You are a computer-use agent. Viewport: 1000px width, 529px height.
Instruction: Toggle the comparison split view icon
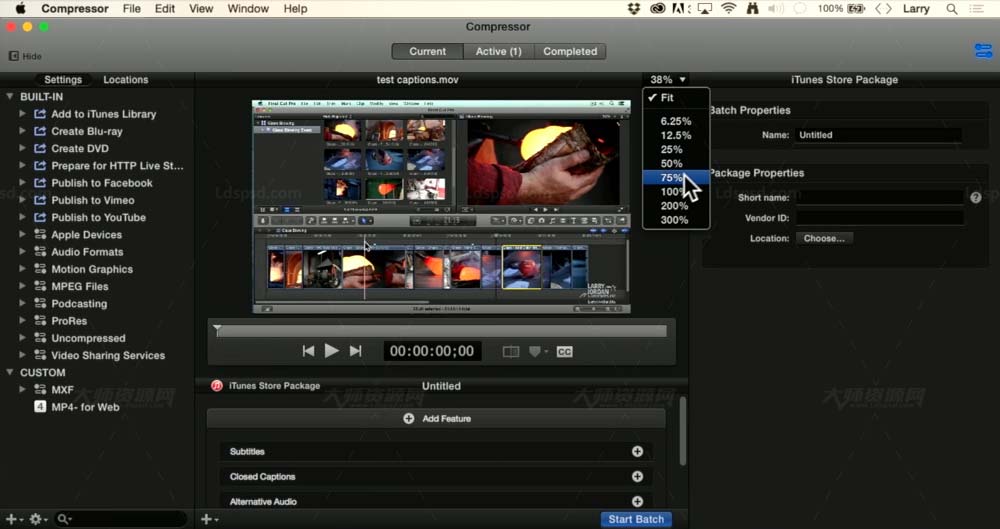click(x=511, y=352)
